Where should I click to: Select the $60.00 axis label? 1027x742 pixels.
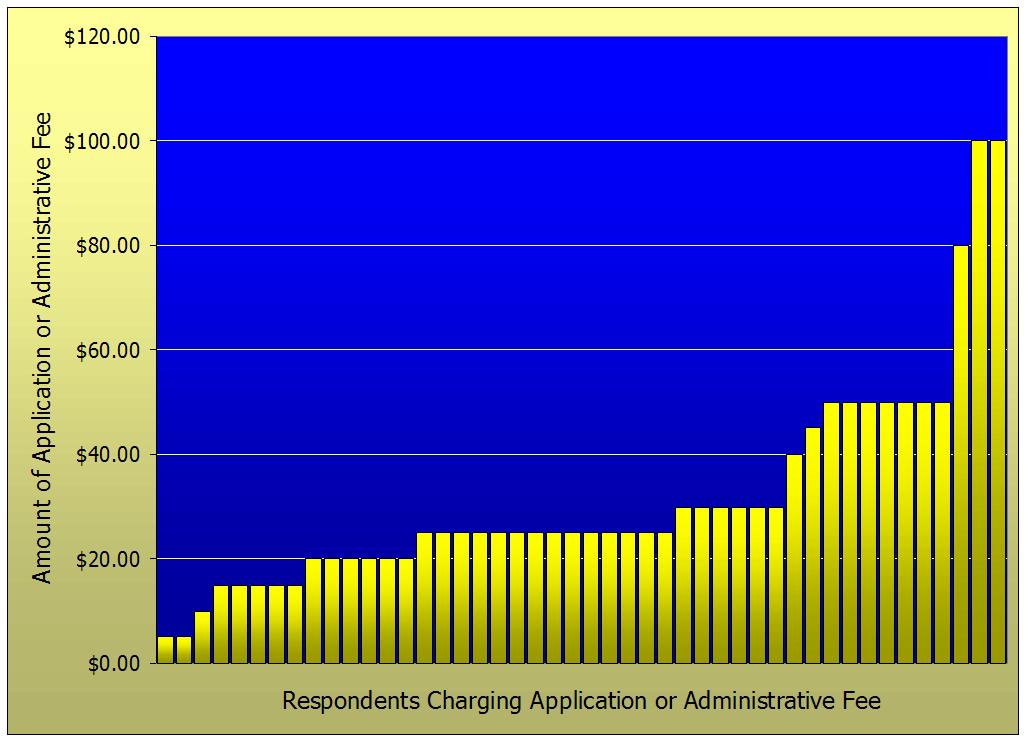pos(108,350)
